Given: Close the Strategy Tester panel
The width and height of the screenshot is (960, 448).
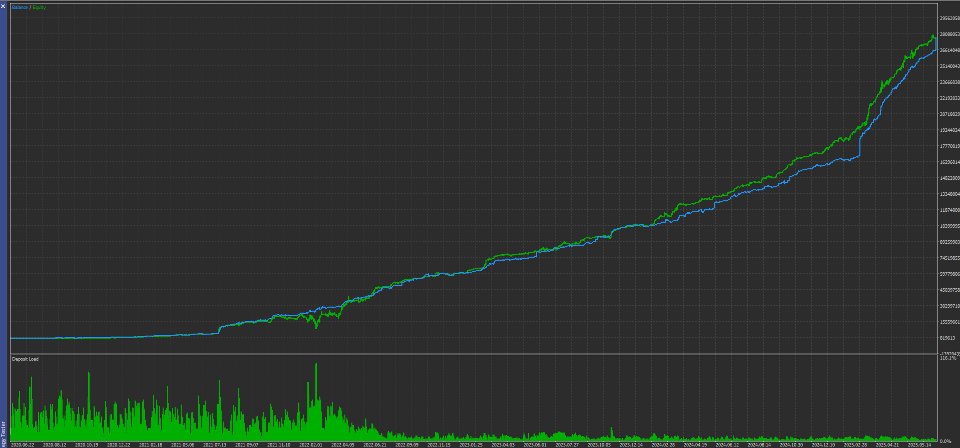Looking at the screenshot, I should click(3, 5).
